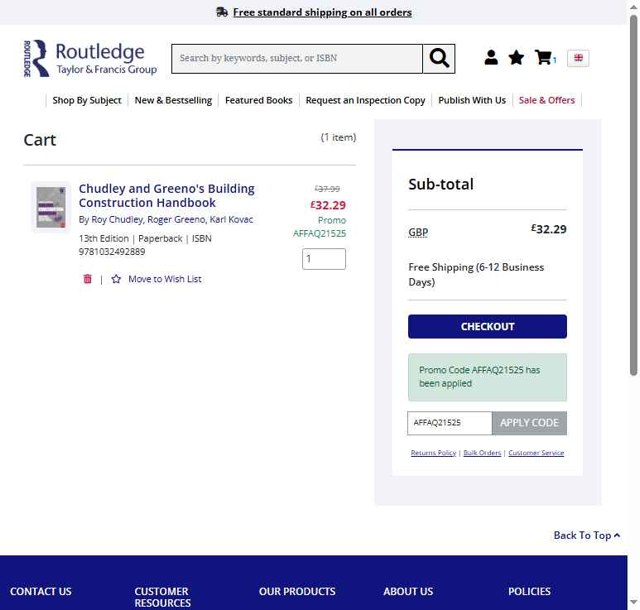
Task: Focus the keyword search field
Action: coord(297,59)
